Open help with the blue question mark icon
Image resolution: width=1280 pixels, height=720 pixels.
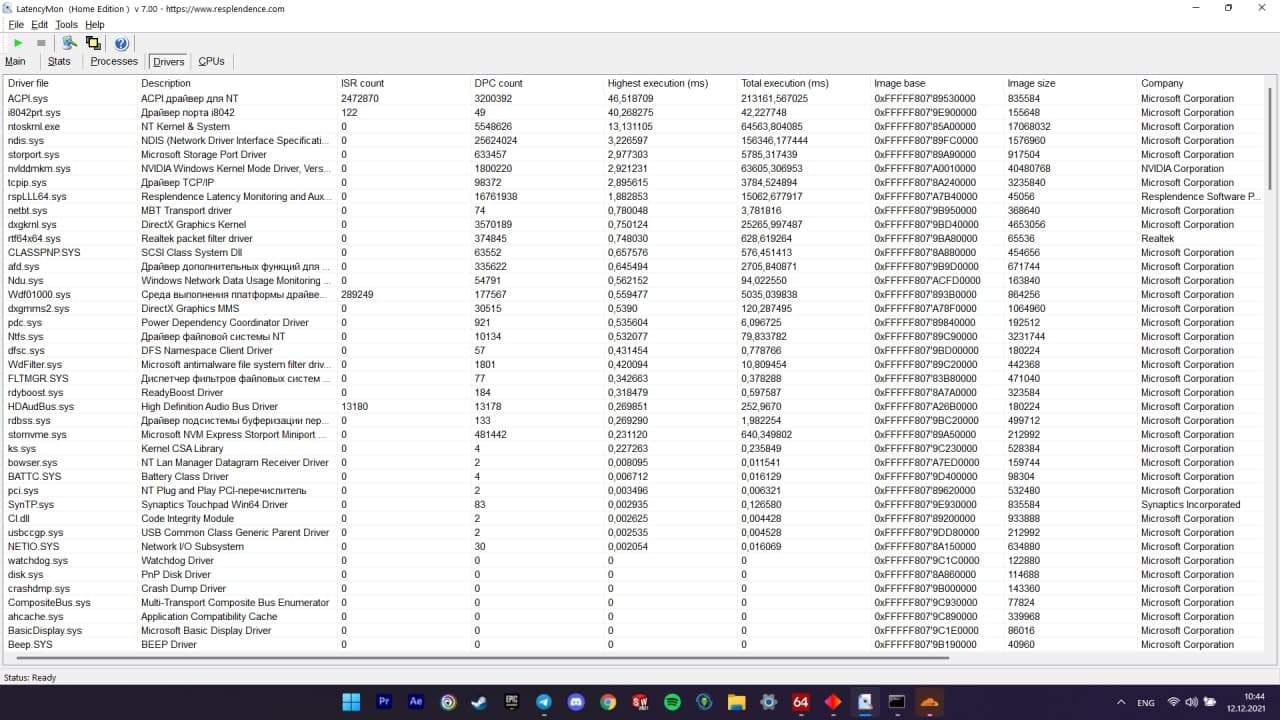pos(121,43)
